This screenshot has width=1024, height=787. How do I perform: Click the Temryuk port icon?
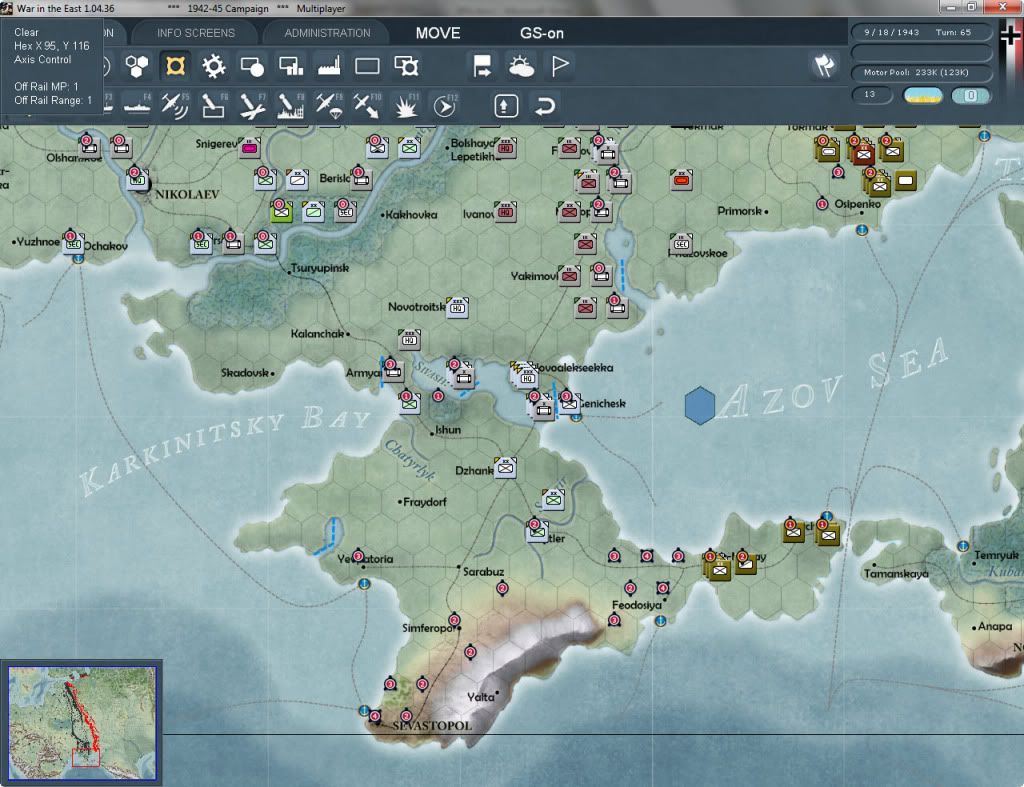tap(963, 545)
